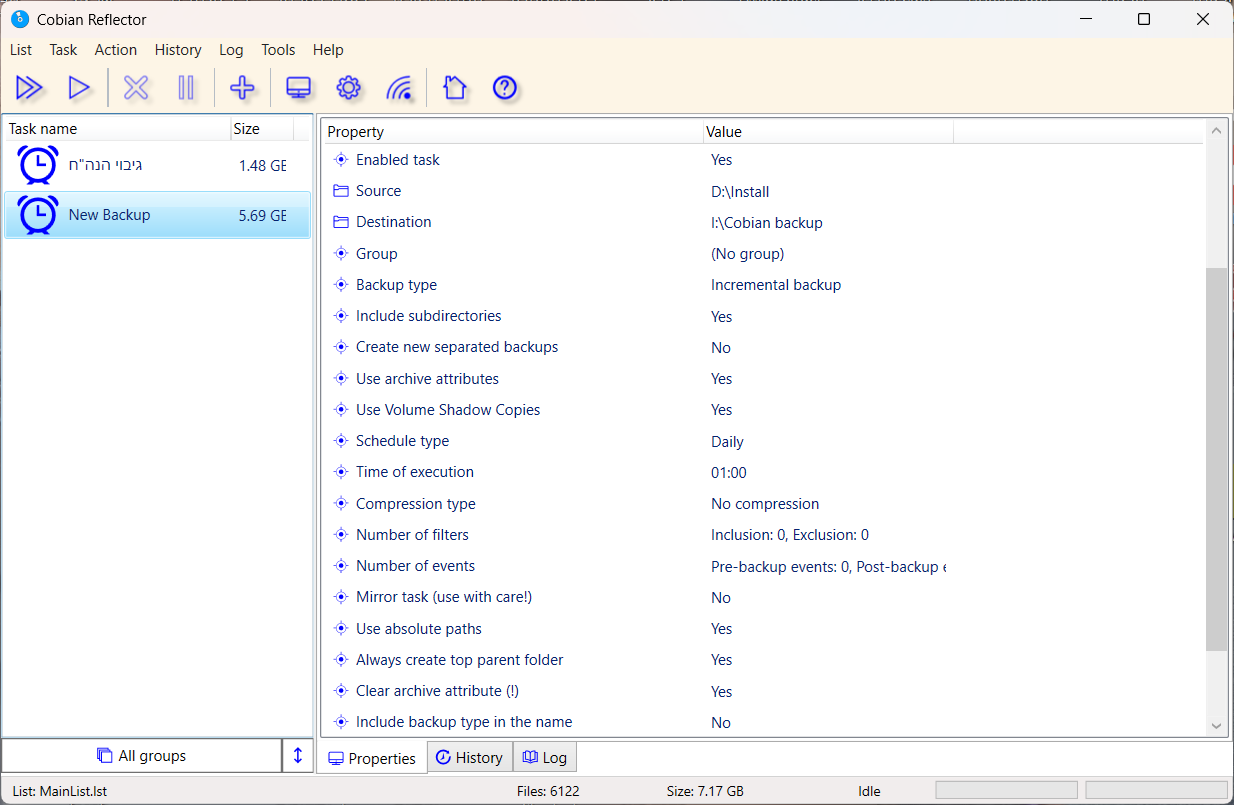Open settings with the gear icon

(348, 88)
